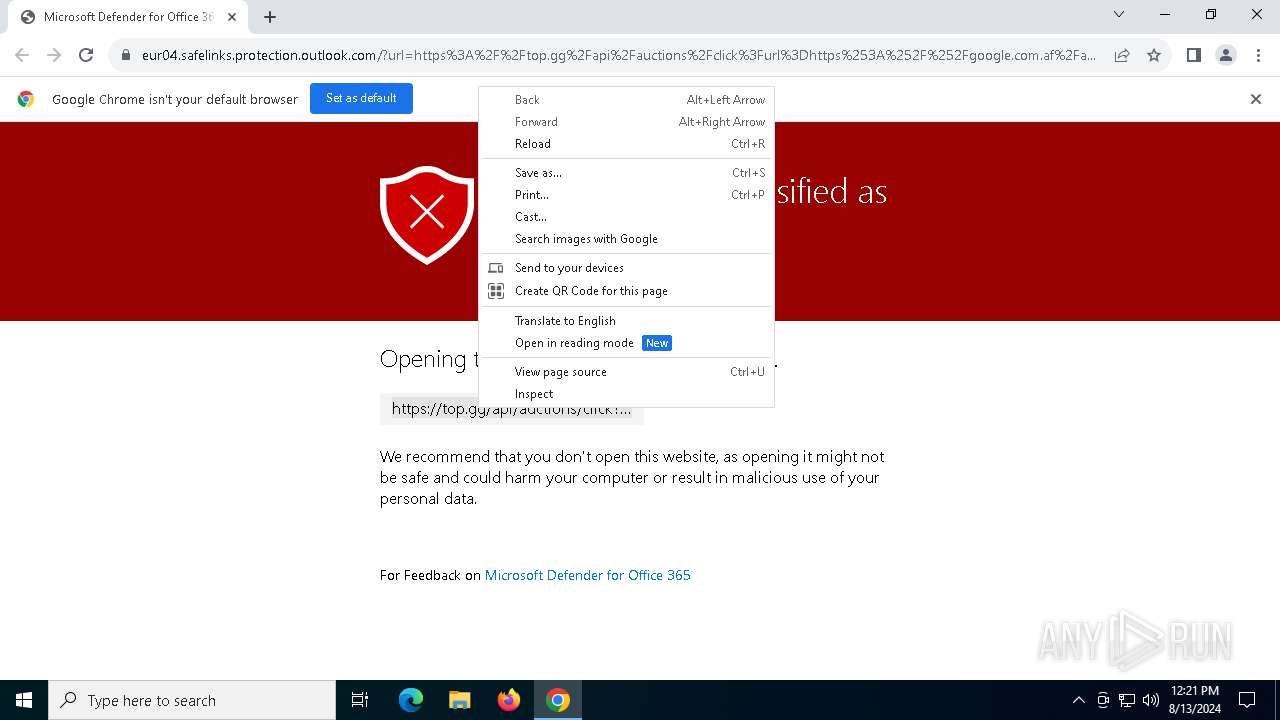Select Cast... menu entry
Image resolution: width=1280 pixels, height=720 pixels.
click(626, 217)
